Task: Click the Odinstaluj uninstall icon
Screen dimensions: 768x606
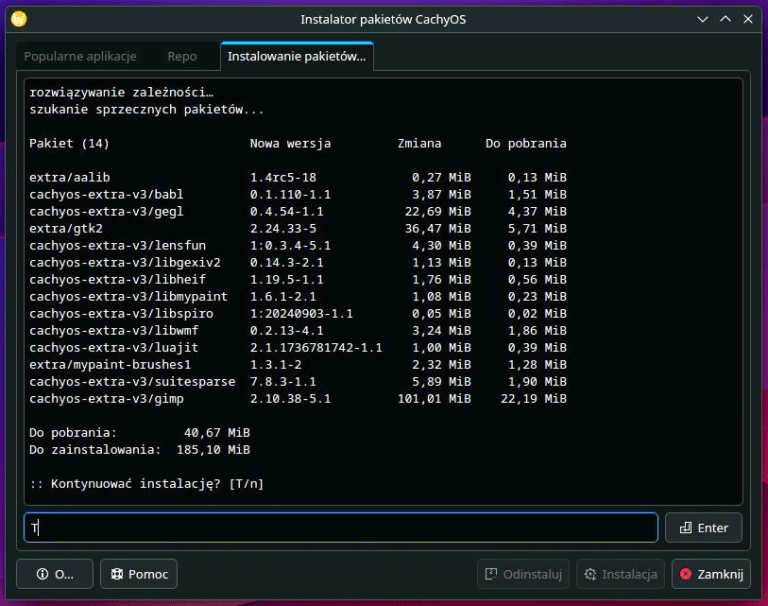Action: pos(491,574)
